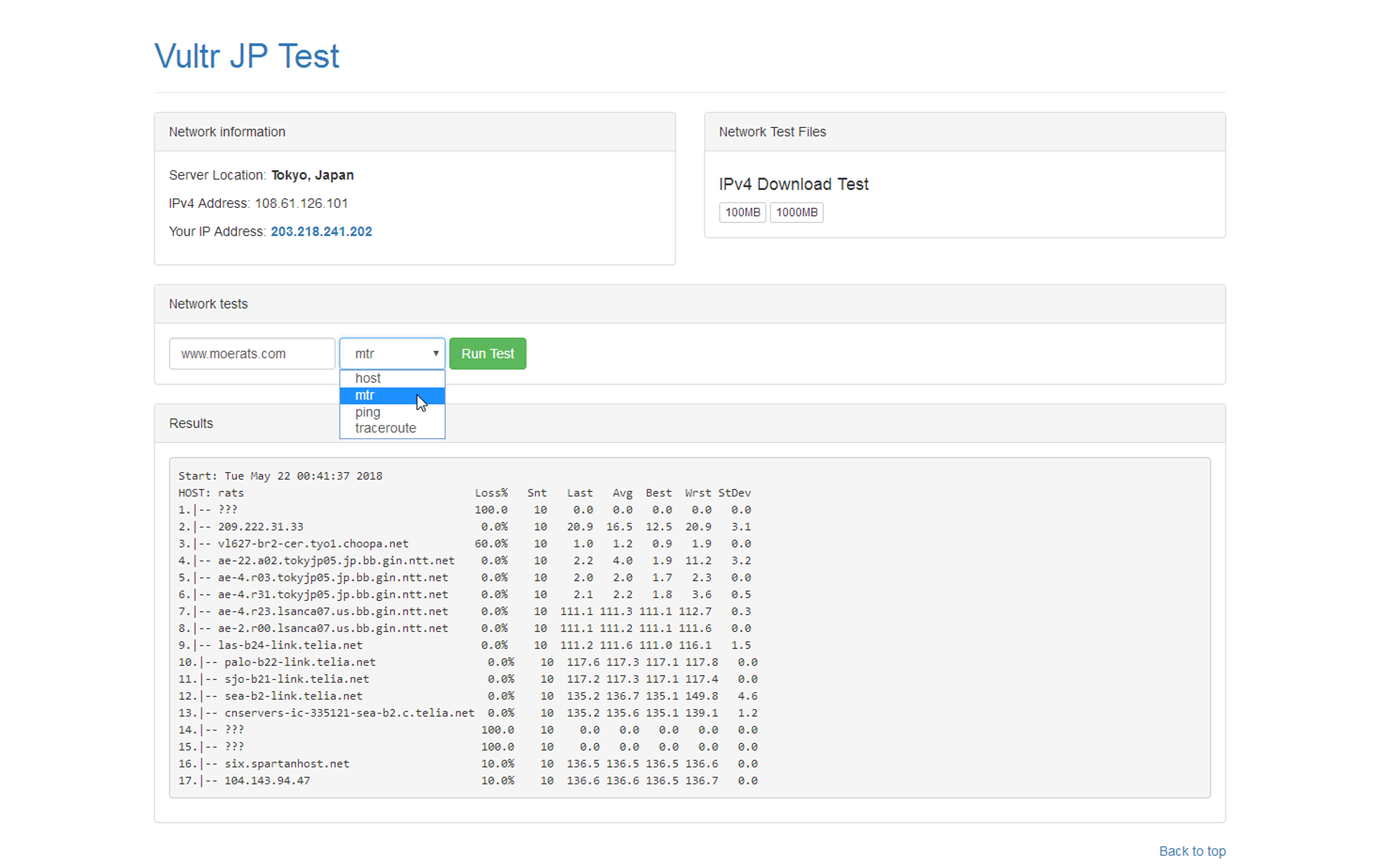Pick ping from the test type list
1373x868 pixels.
coord(392,412)
